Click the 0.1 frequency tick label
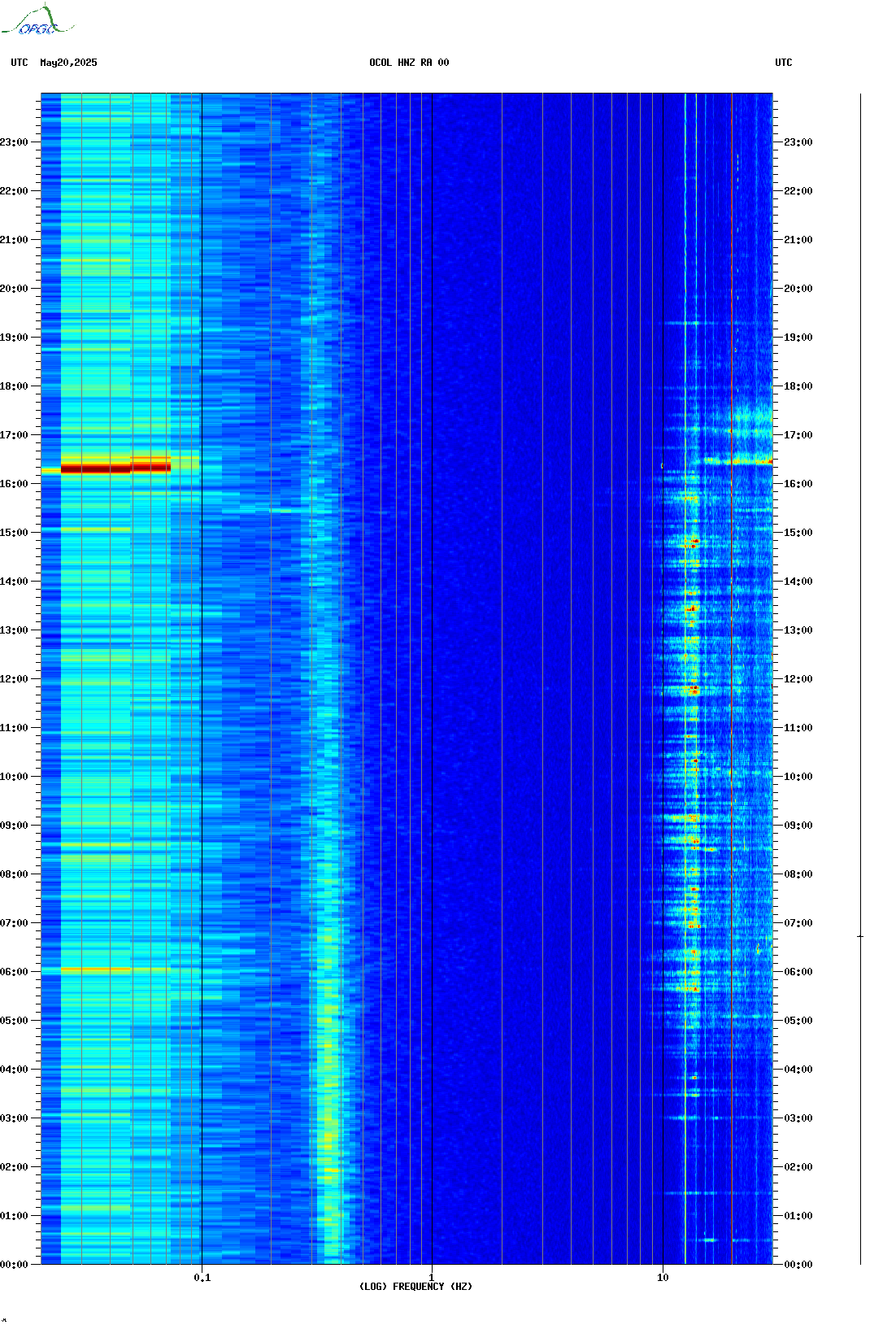Image resolution: width=896 pixels, height=1329 pixels. click(202, 1278)
